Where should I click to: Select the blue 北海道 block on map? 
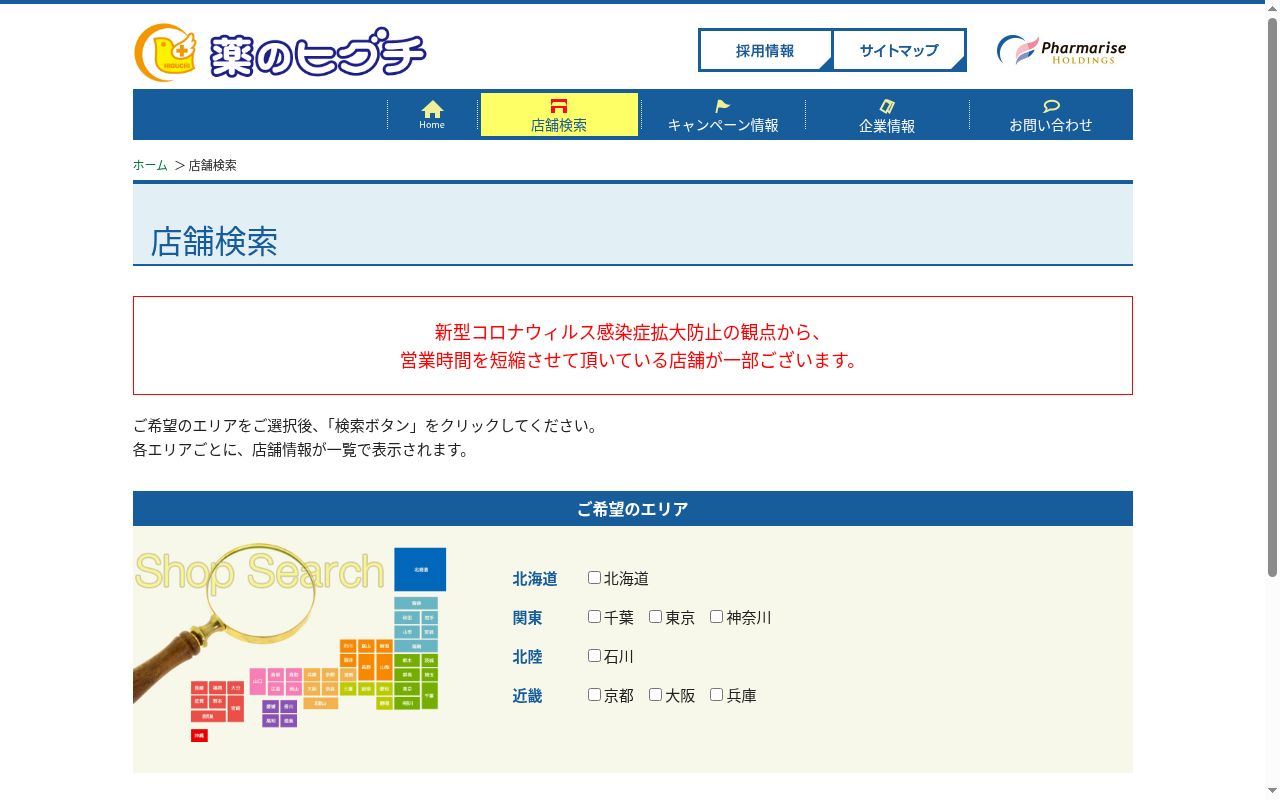pyautogui.click(x=420, y=569)
